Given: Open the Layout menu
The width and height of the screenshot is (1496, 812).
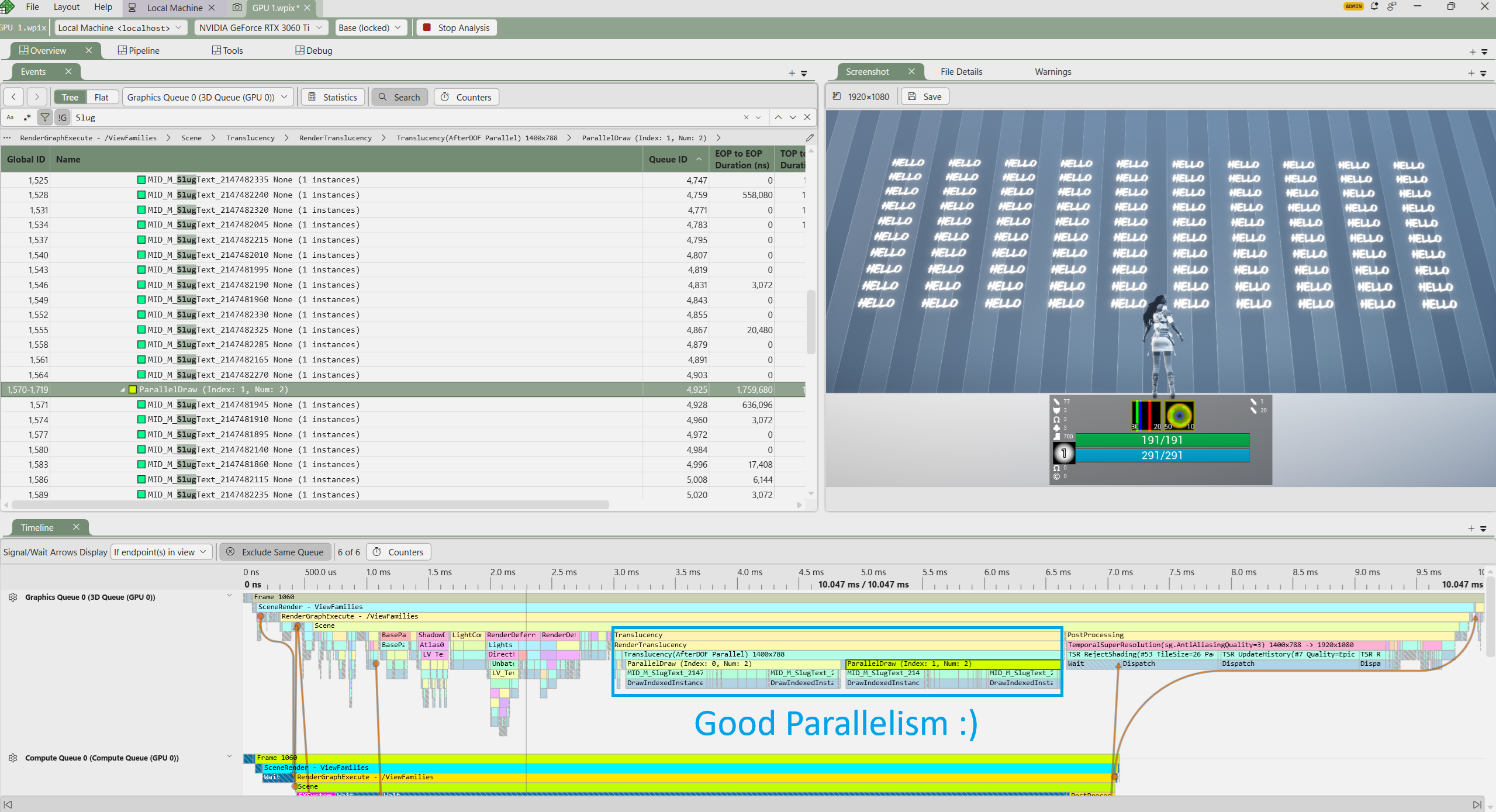Looking at the screenshot, I should click(66, 7).
